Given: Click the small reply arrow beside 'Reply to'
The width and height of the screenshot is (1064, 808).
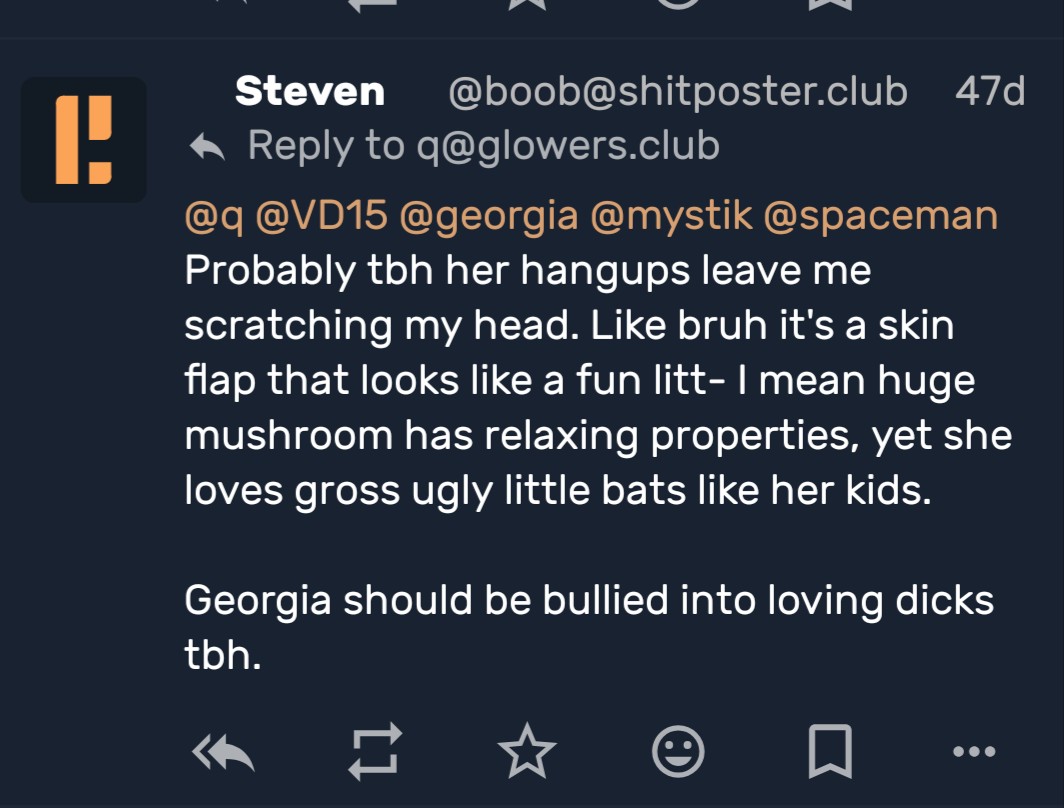Looking at the screenshot, I should [x=207, y=147].
